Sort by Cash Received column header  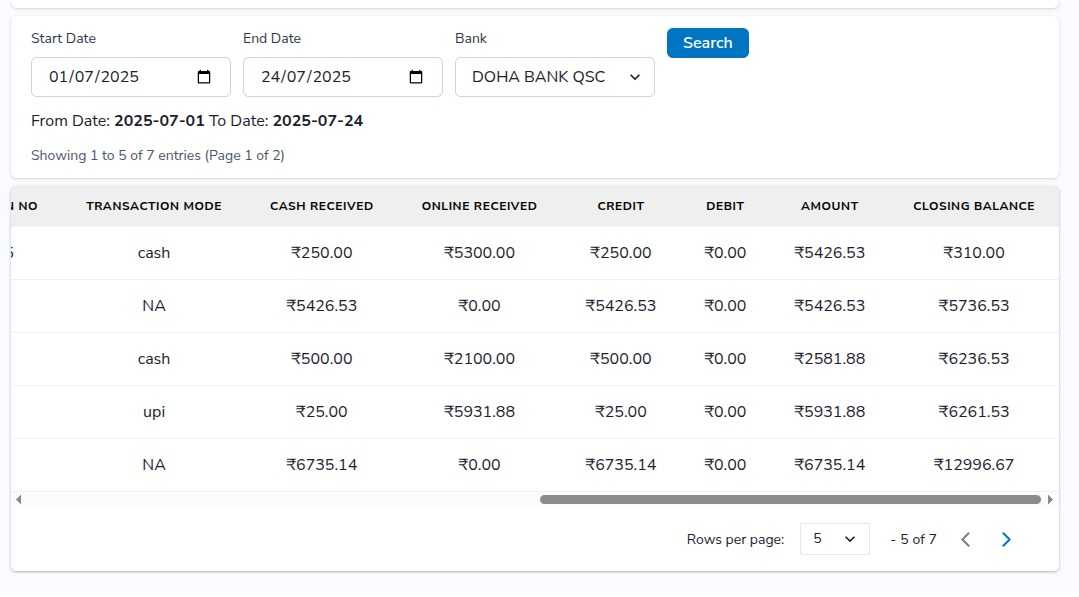[321, 206]
